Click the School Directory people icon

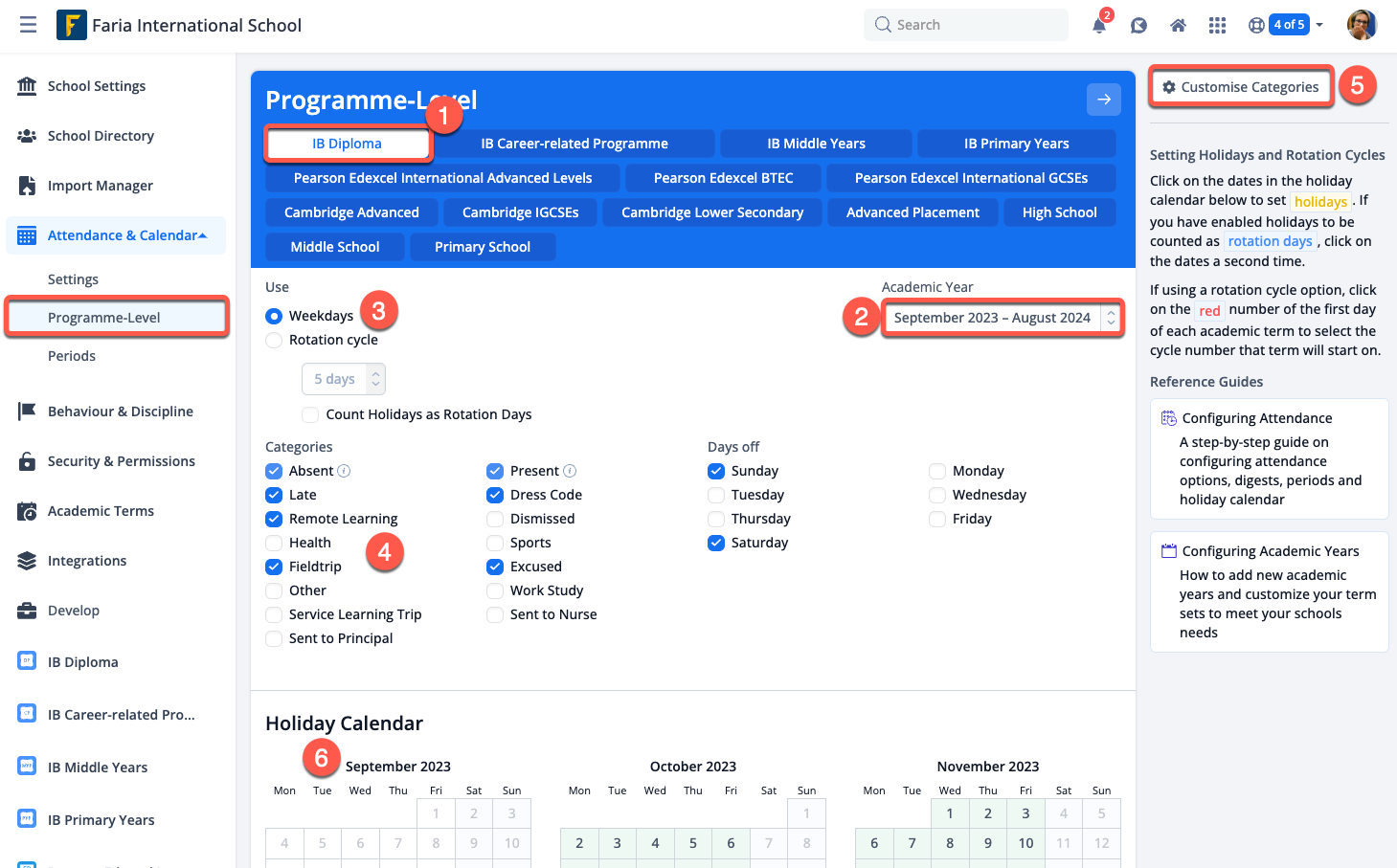coord(27,136)
